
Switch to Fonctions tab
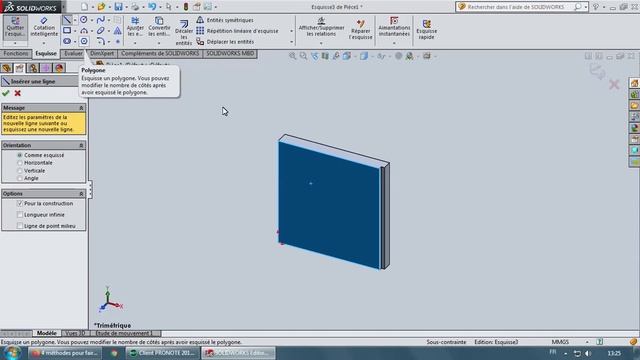(x=16, y=53)
